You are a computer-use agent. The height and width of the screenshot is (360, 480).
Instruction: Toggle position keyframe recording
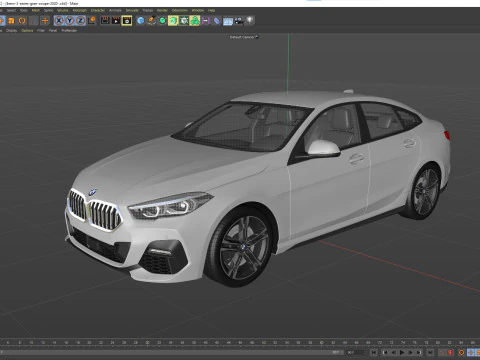(x=471, y=352)
